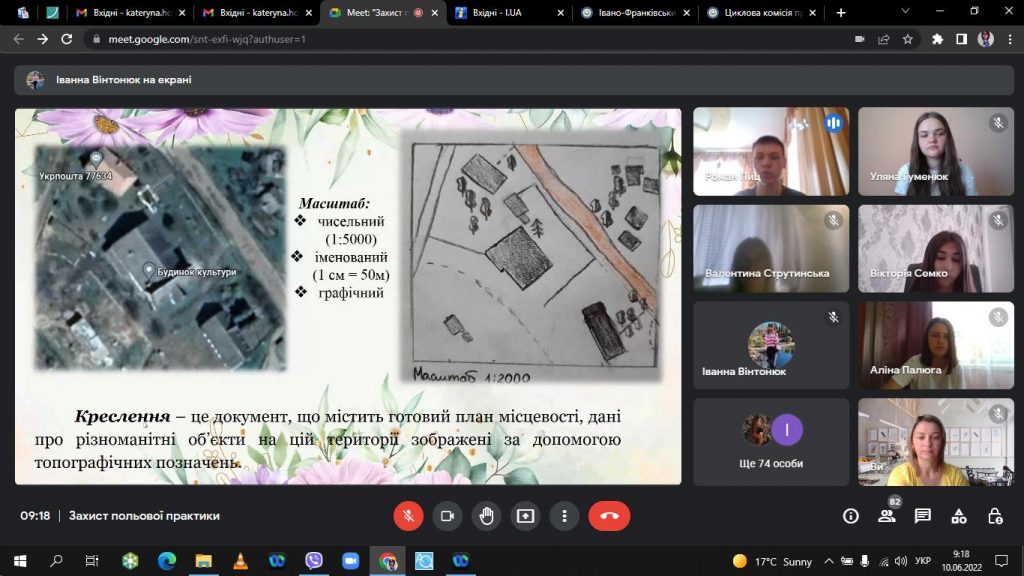Open a new browser tab
Screen dimensions: 1024x576
[x=840, y=13]
